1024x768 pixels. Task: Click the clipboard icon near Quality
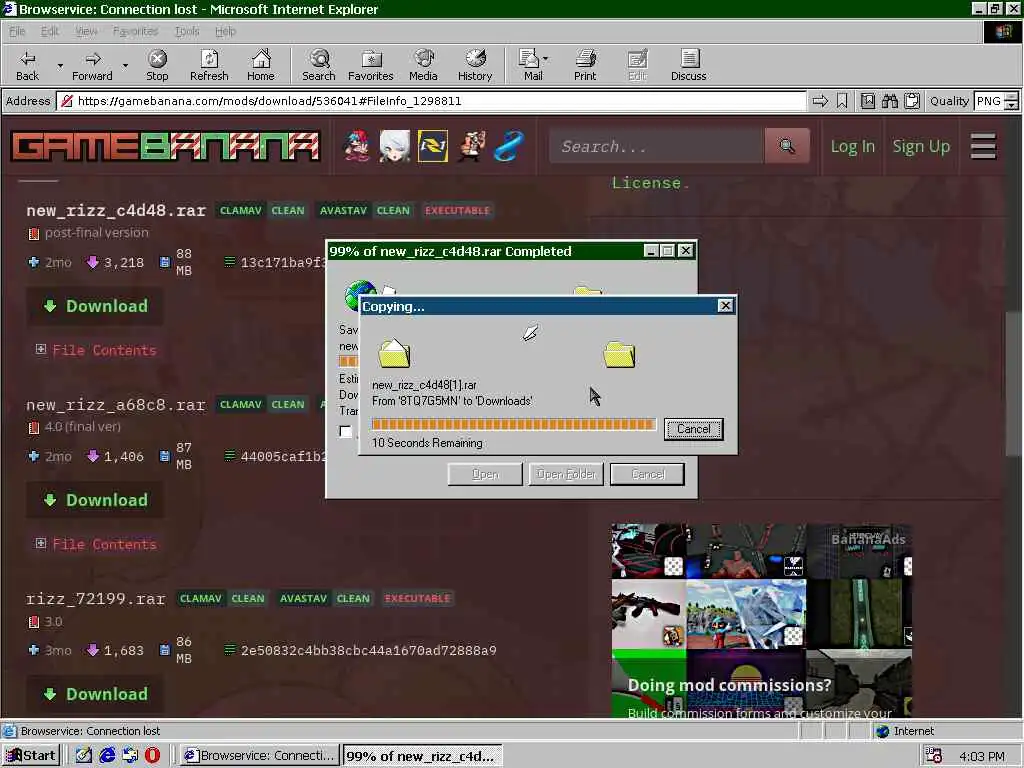[912, 101]
